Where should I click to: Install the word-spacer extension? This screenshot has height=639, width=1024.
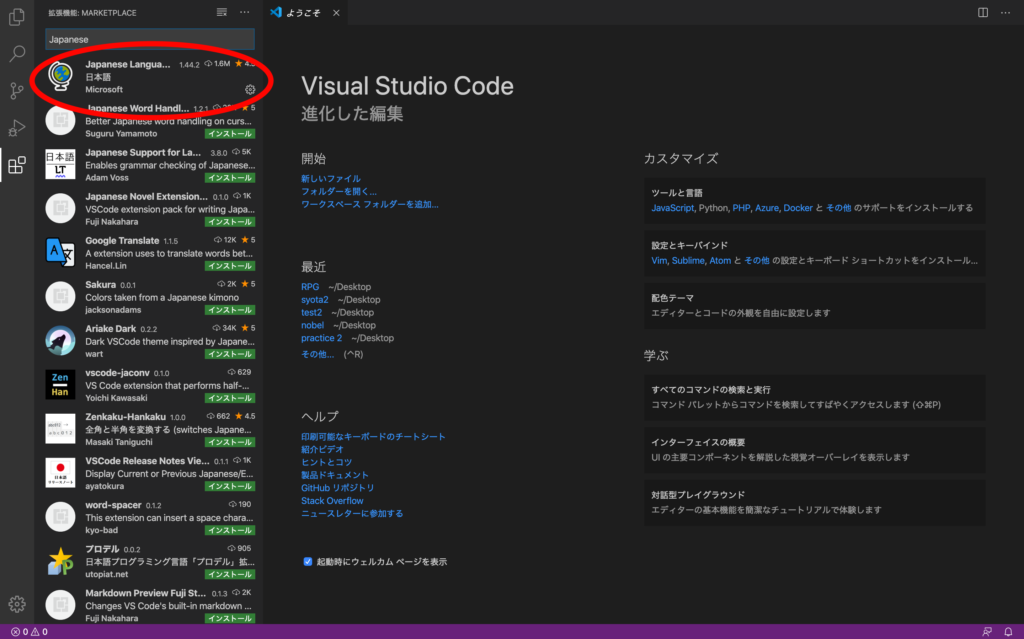coord(230,531)
